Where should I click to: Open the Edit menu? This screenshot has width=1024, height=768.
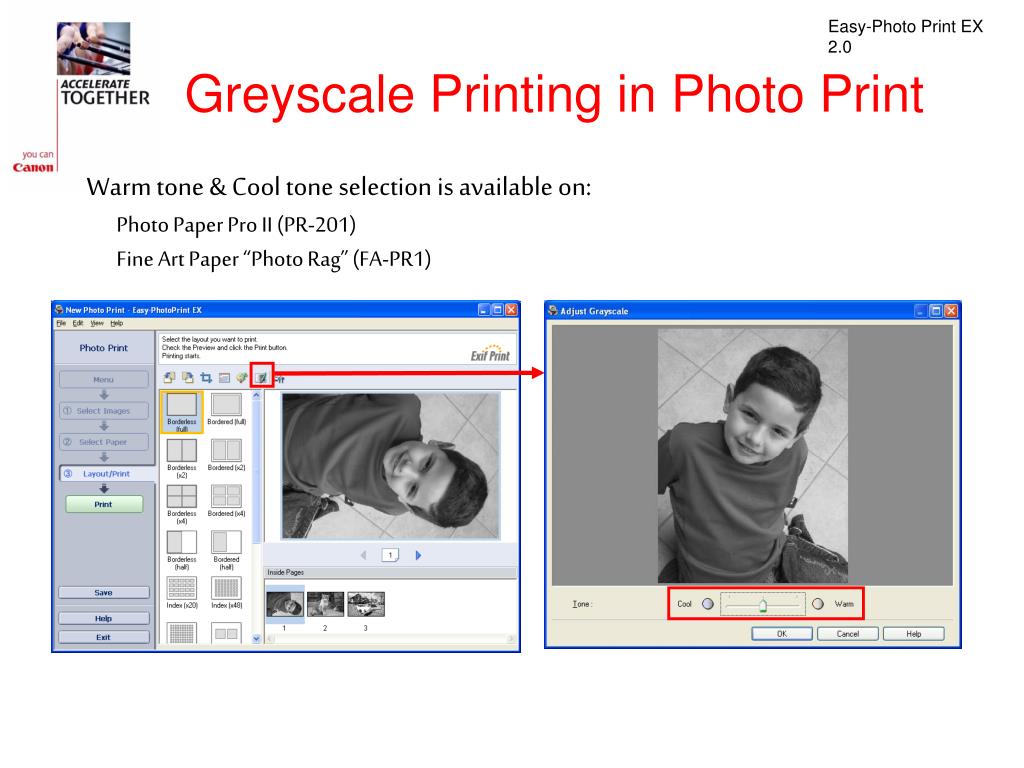[78, 323]
